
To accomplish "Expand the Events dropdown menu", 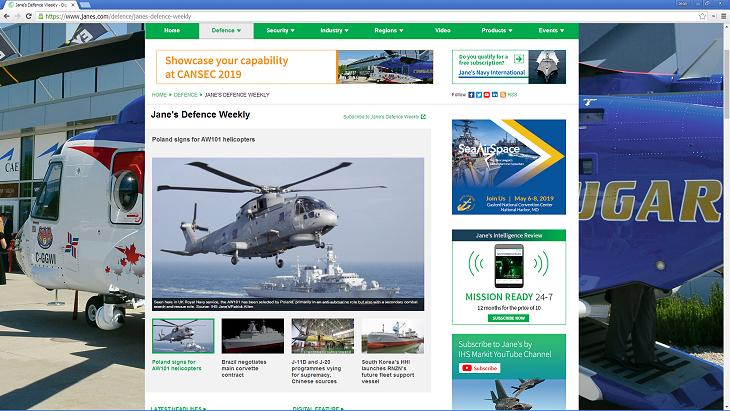I will tap(551, 30).
